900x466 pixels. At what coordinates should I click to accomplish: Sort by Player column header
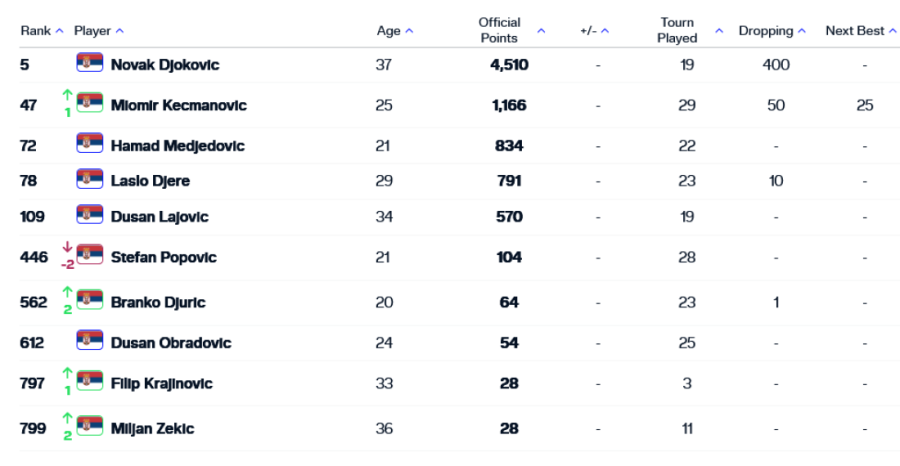[99, 31]
